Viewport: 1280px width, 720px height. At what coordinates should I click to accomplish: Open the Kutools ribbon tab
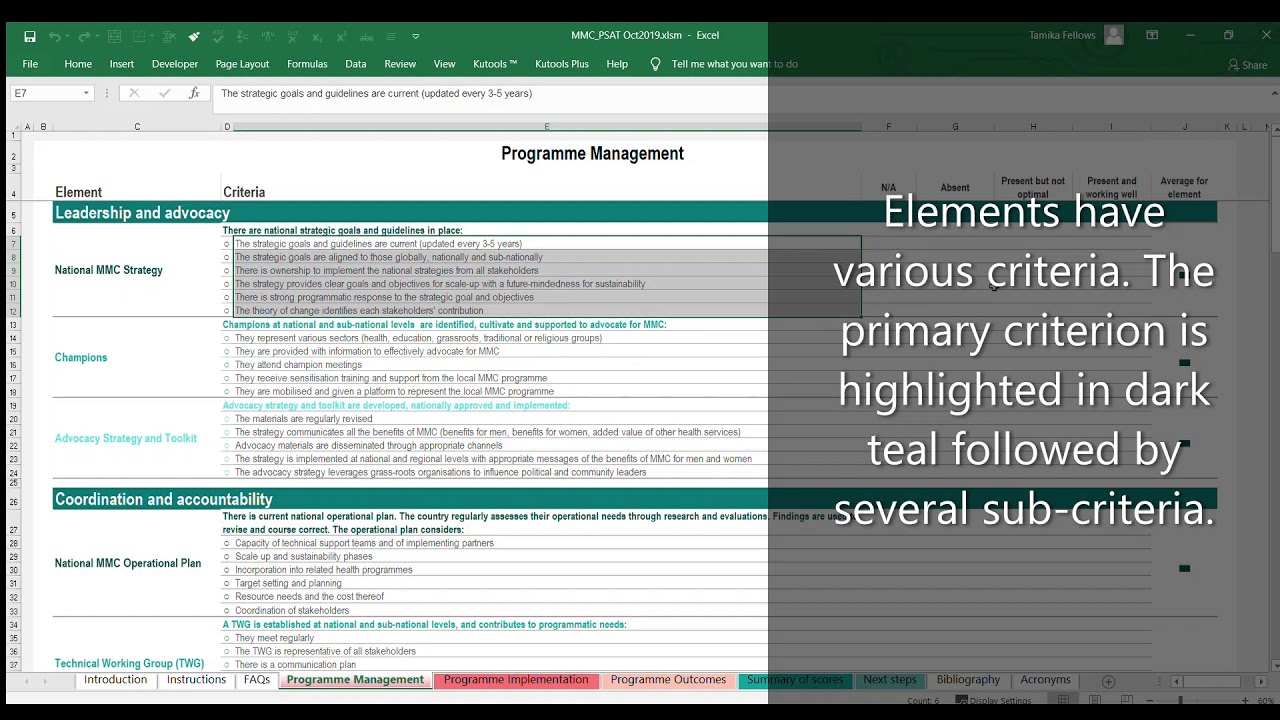495,64
